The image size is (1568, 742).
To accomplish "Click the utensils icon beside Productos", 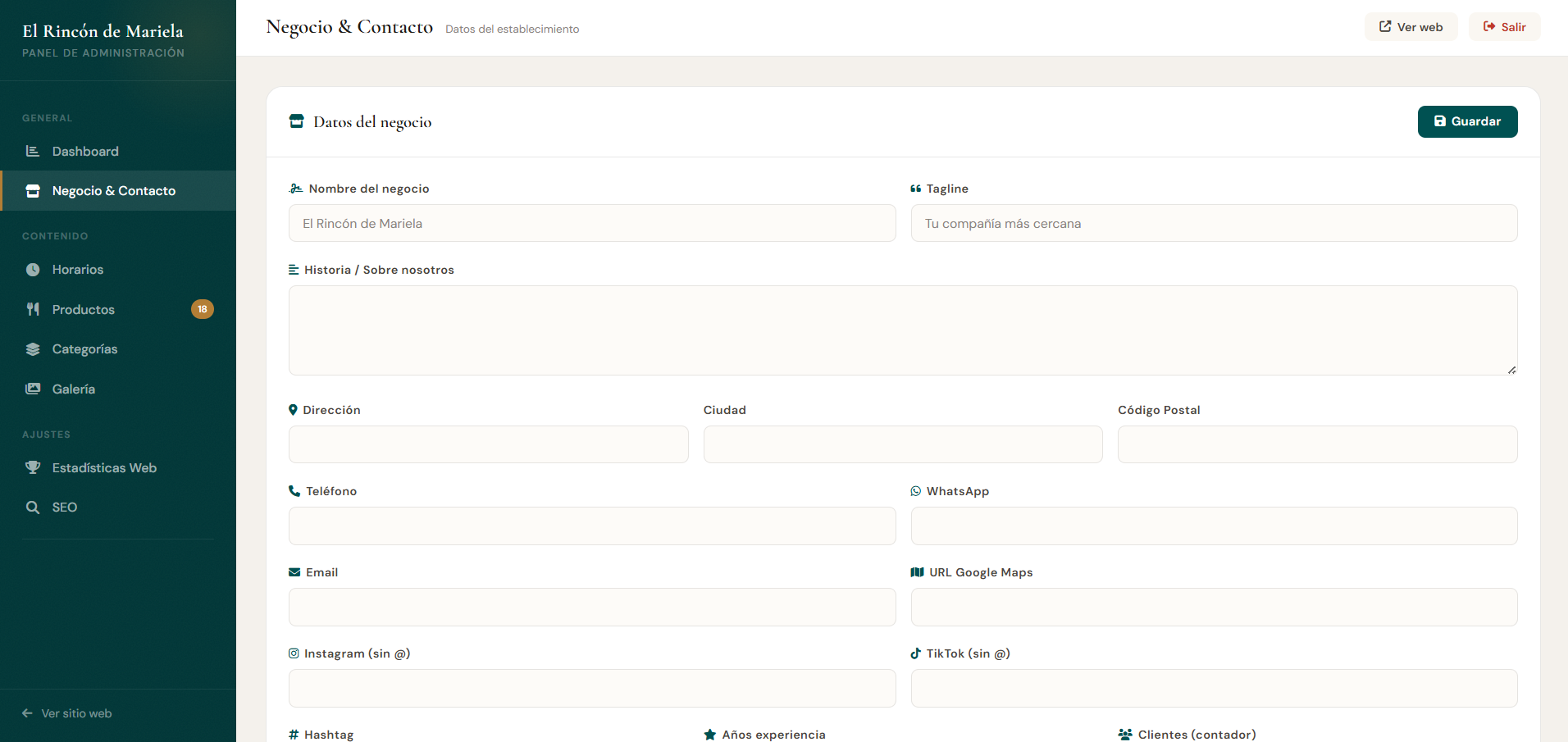I will (x=33, y=309).
